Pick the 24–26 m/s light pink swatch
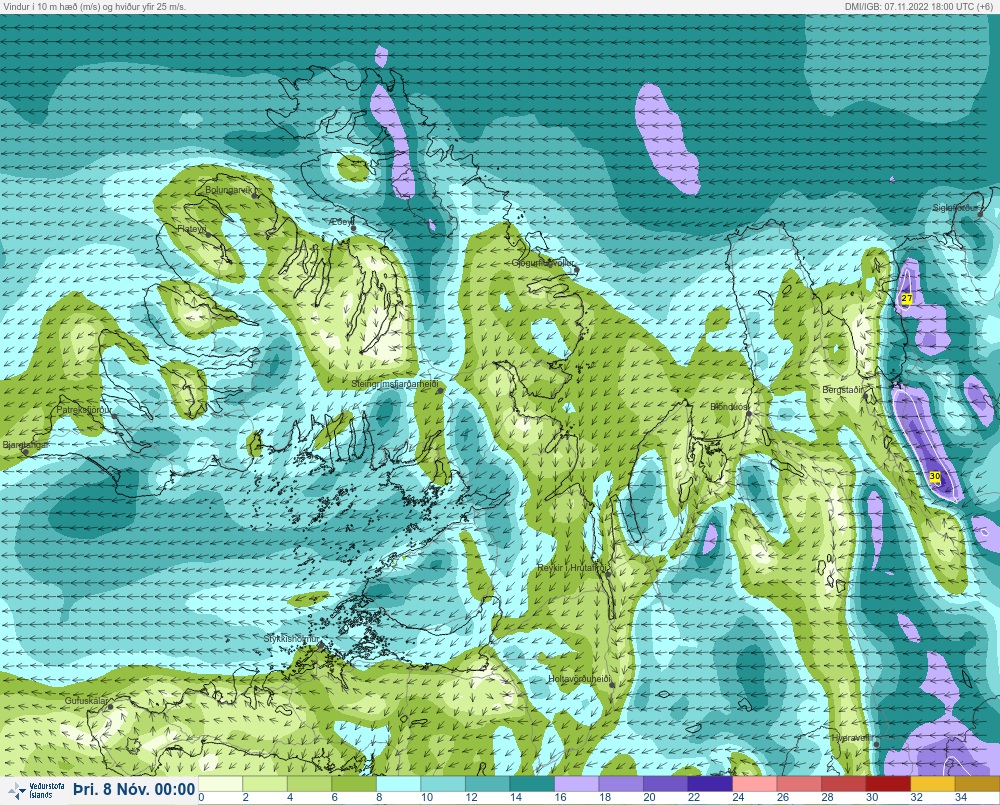This screenshot has width=1000, height=805. 755,784
